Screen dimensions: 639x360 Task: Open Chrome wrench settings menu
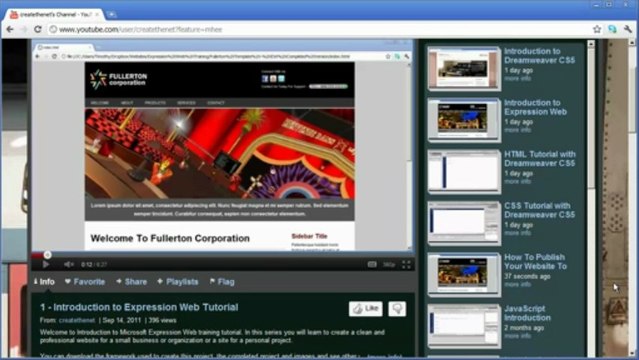628,29
